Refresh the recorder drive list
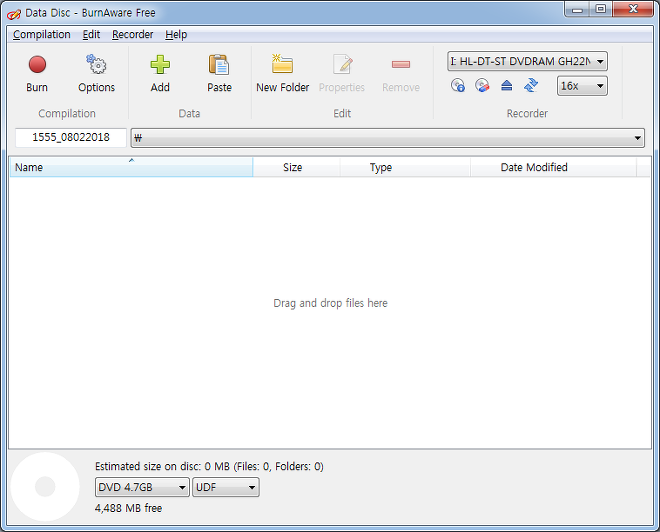660x532 pixels. [x=531, y=85]
